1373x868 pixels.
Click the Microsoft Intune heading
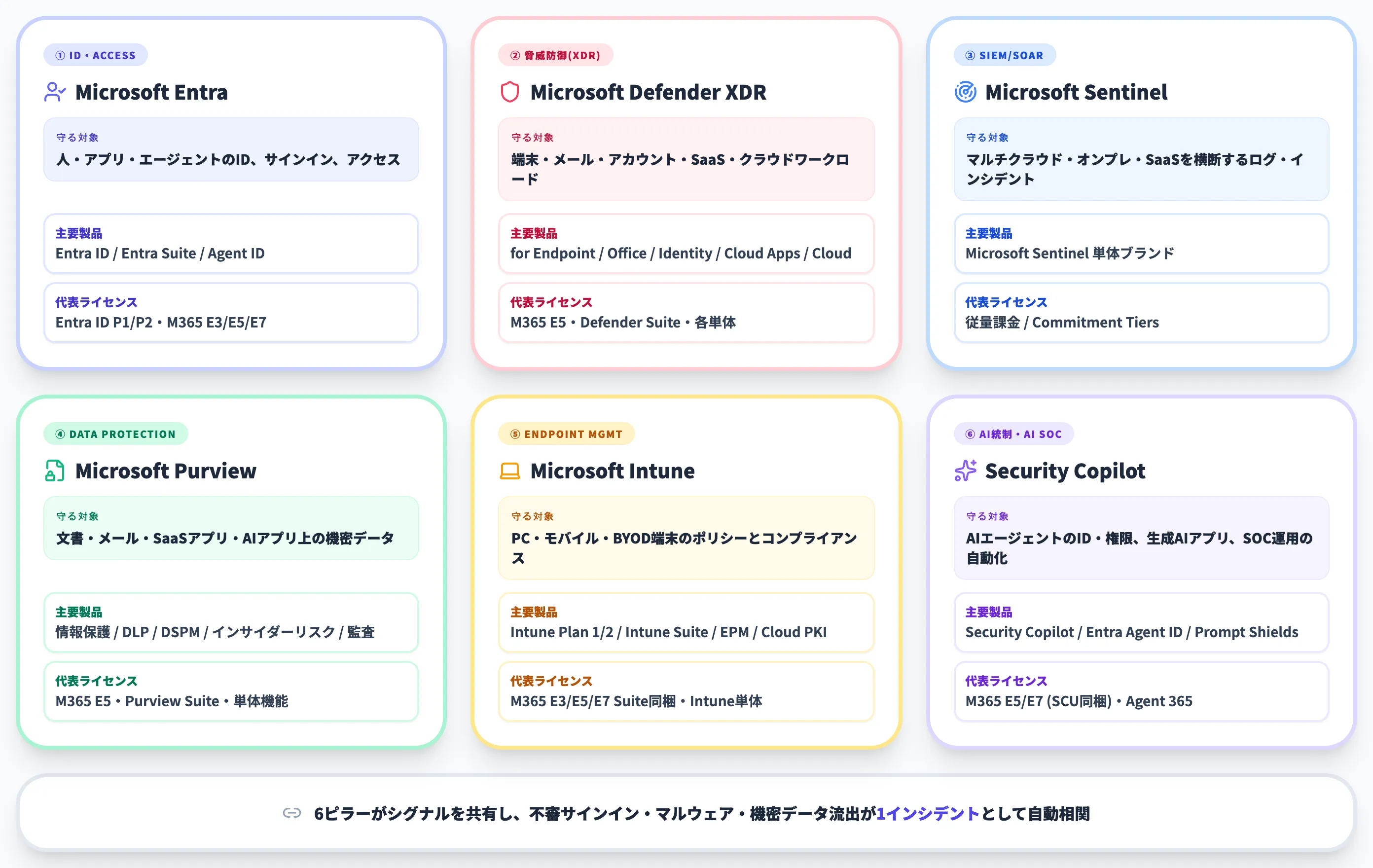(613, 470)
